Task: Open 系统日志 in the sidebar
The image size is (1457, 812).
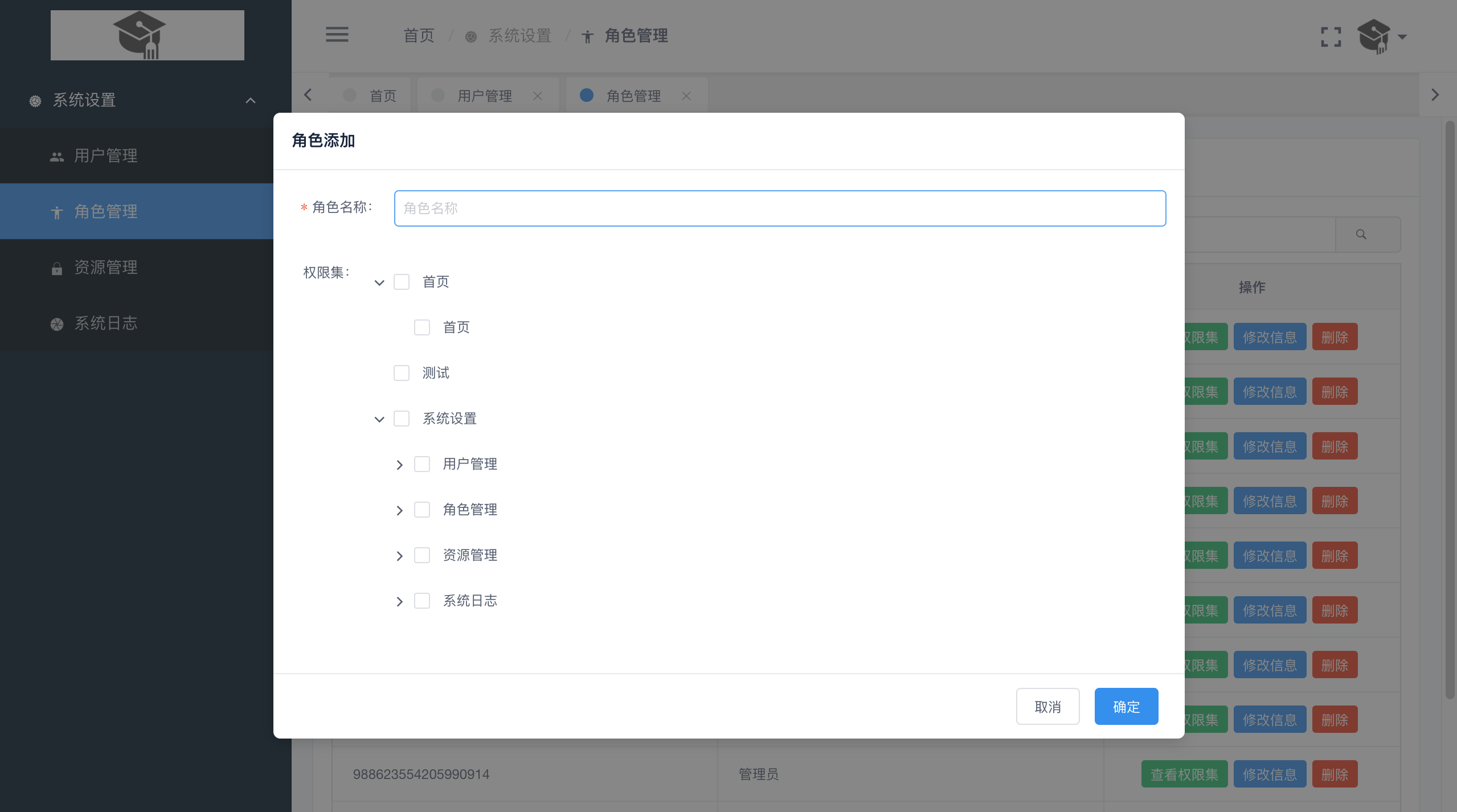Action: pos(106,323)
